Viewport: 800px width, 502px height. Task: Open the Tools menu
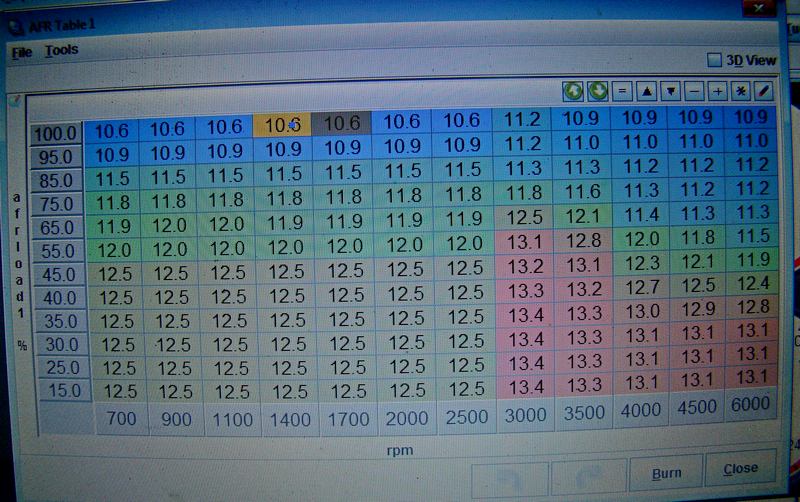(61, 50)
